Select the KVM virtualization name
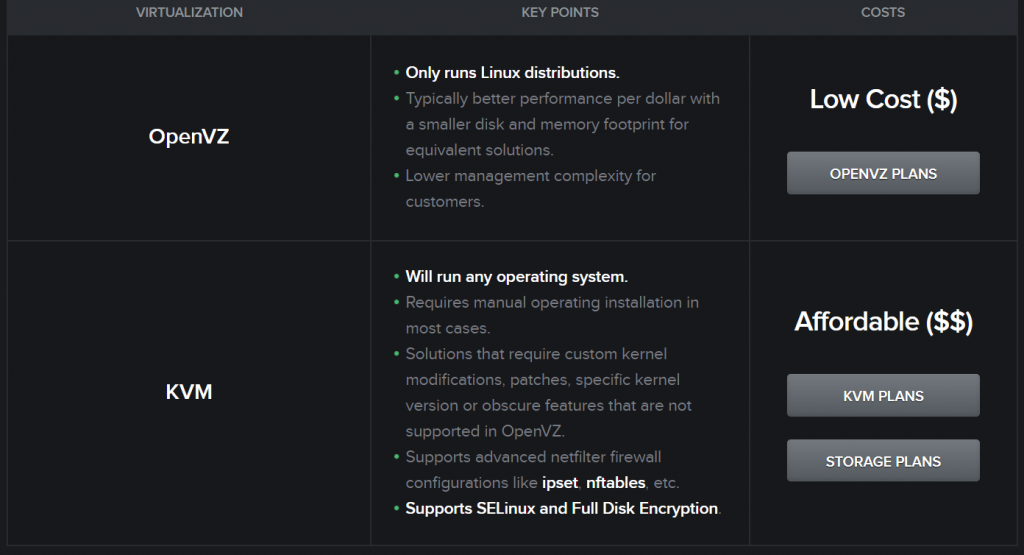 (189, 392)
